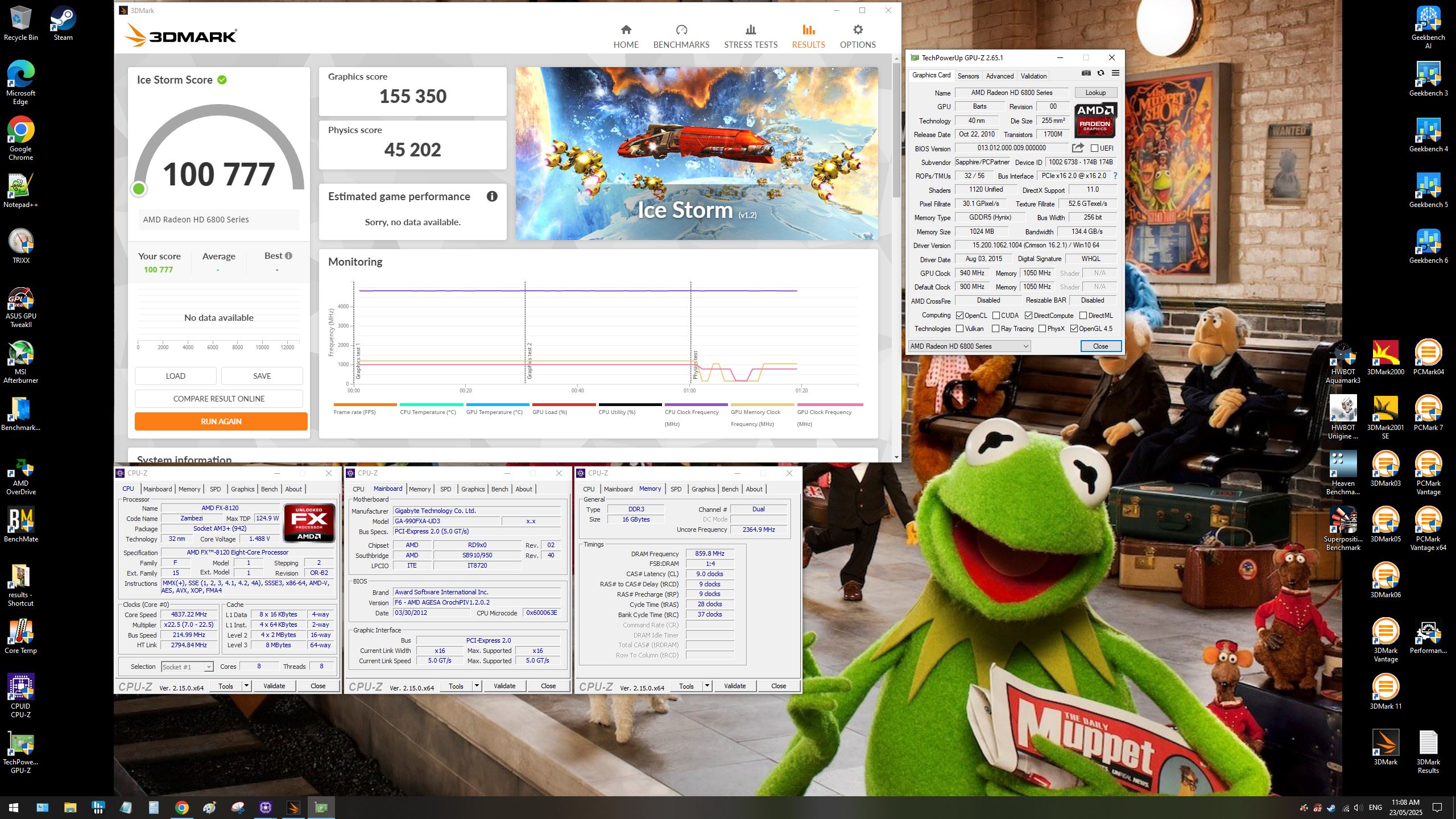1456x819 pixels.
Task: Click the GPU-Z refresh icon
Action: (1101, 73)
